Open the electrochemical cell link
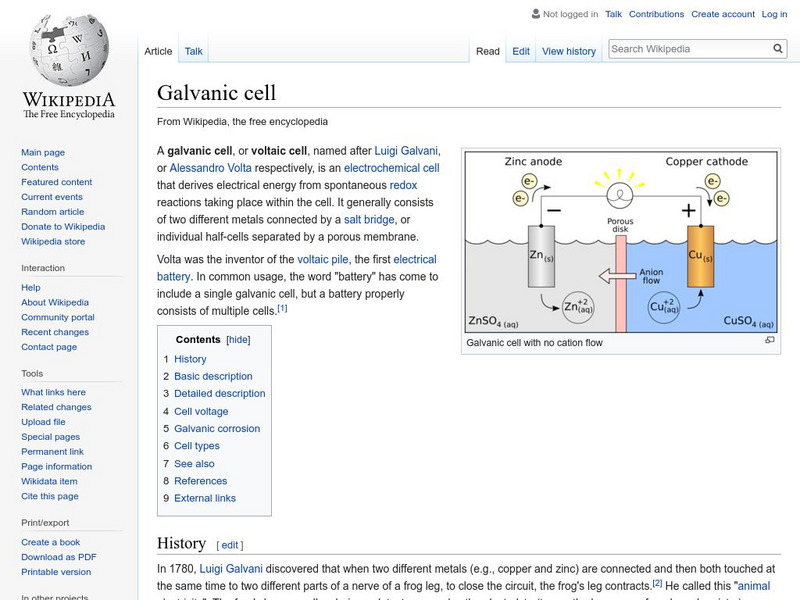The image size is (800, 600). click(x=391, y=168)
